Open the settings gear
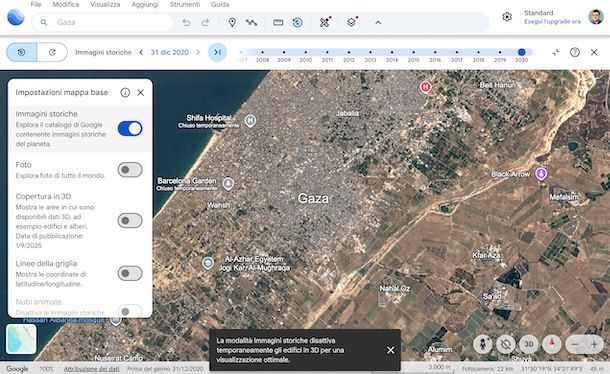The height and width of the screenshot is (374, 610). (507, 17)
